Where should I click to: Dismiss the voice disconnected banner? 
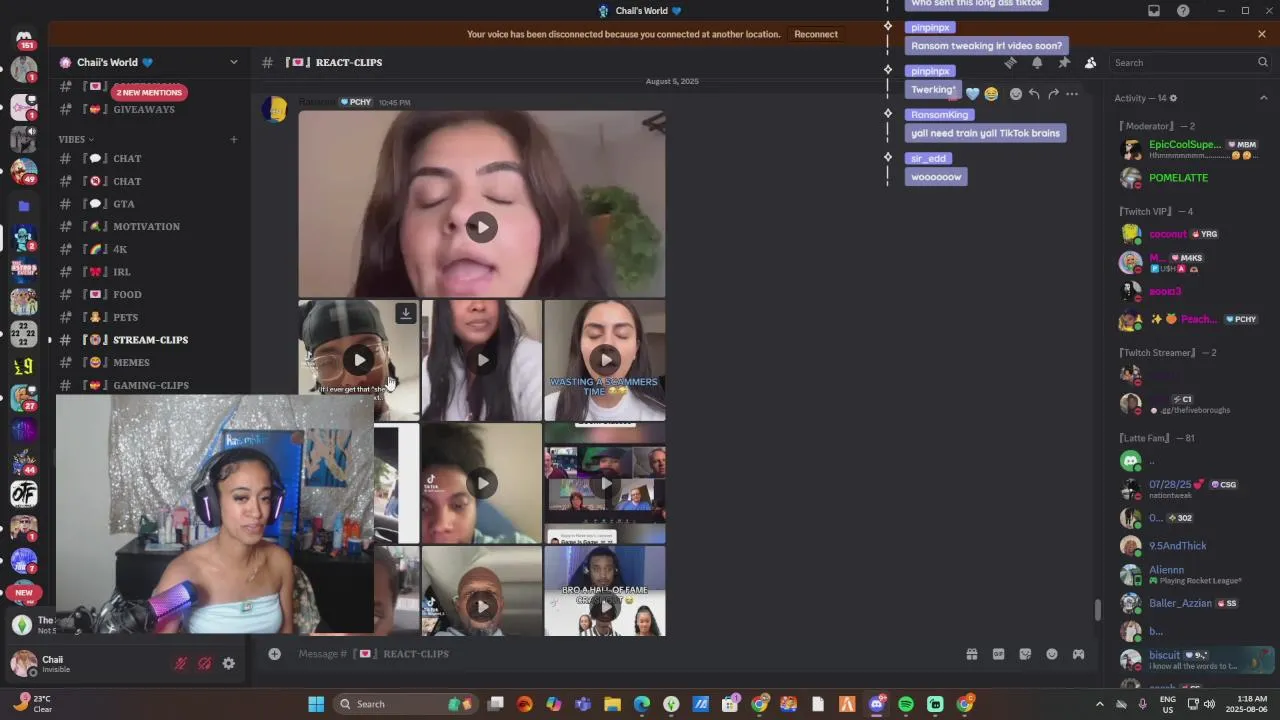(x=1262, y=34)
